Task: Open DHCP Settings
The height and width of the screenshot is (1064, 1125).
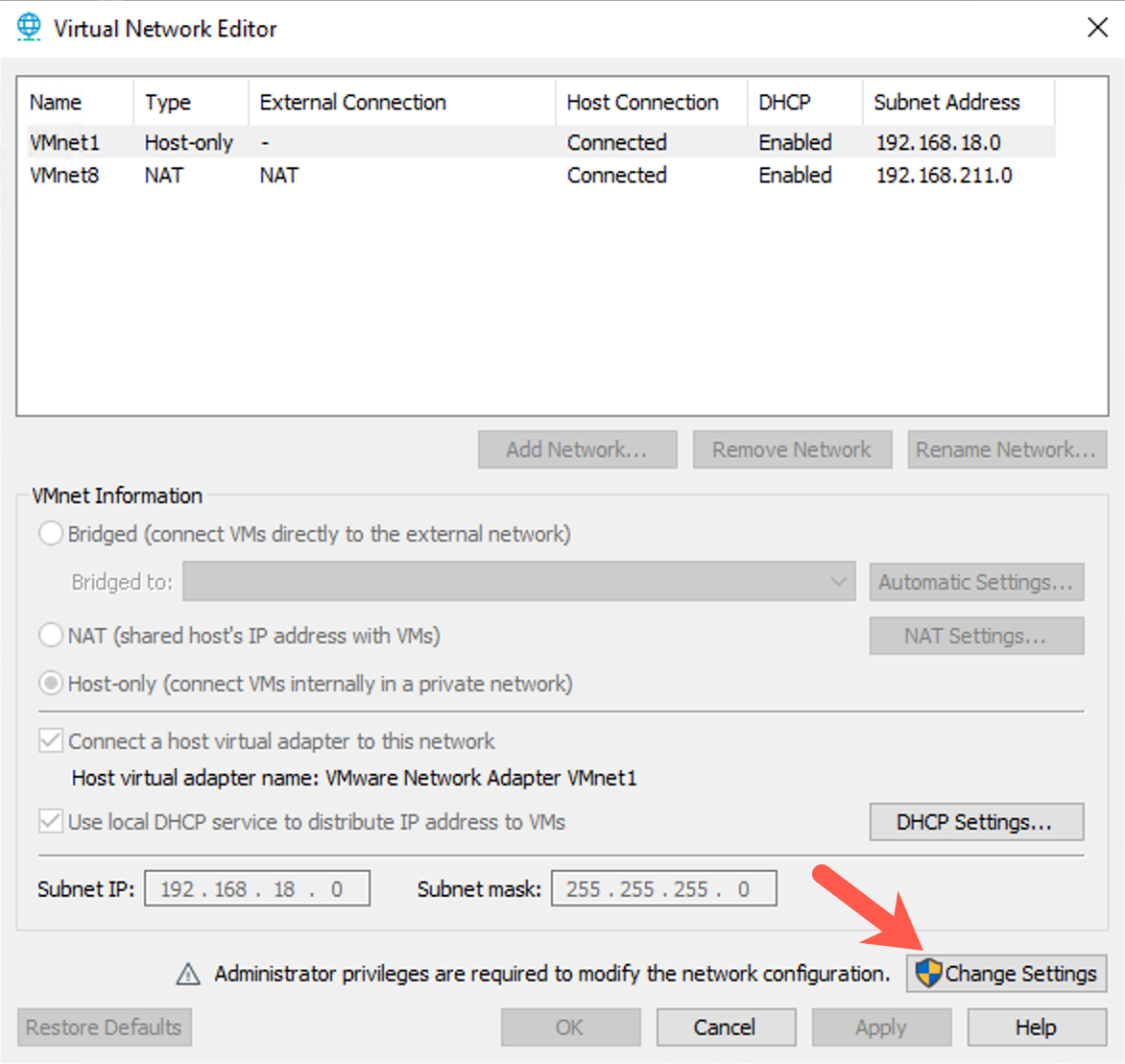Action: (x=975, y=822)
